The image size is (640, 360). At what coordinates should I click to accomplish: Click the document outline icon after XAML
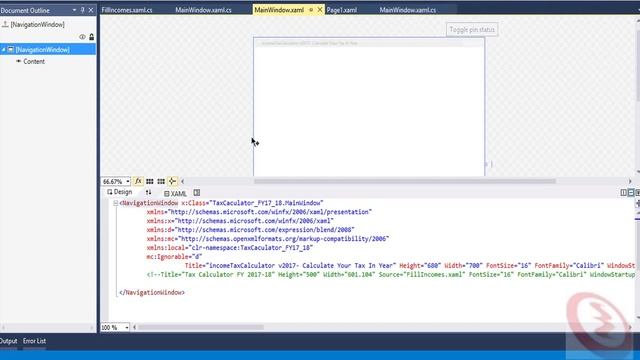[x=197, y=193]
